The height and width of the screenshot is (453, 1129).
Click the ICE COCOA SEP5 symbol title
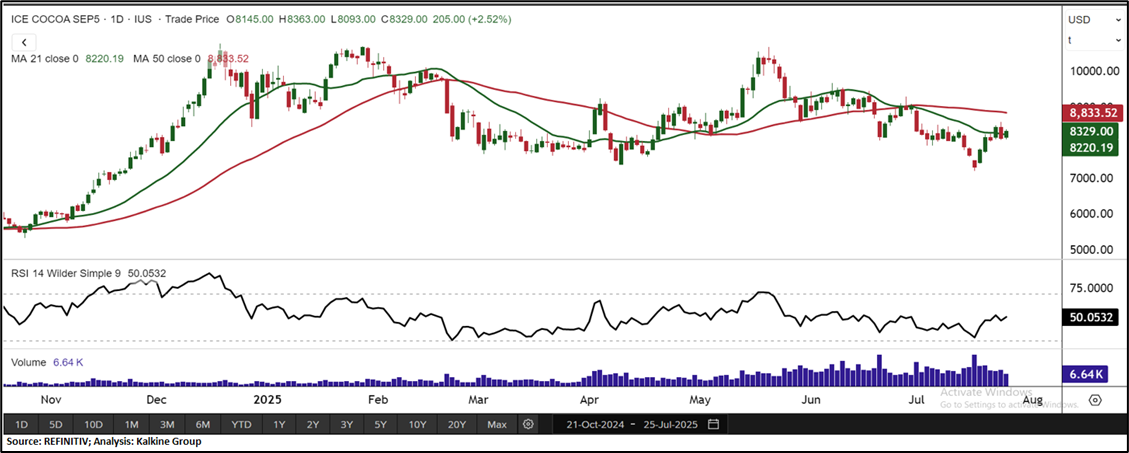55,19
